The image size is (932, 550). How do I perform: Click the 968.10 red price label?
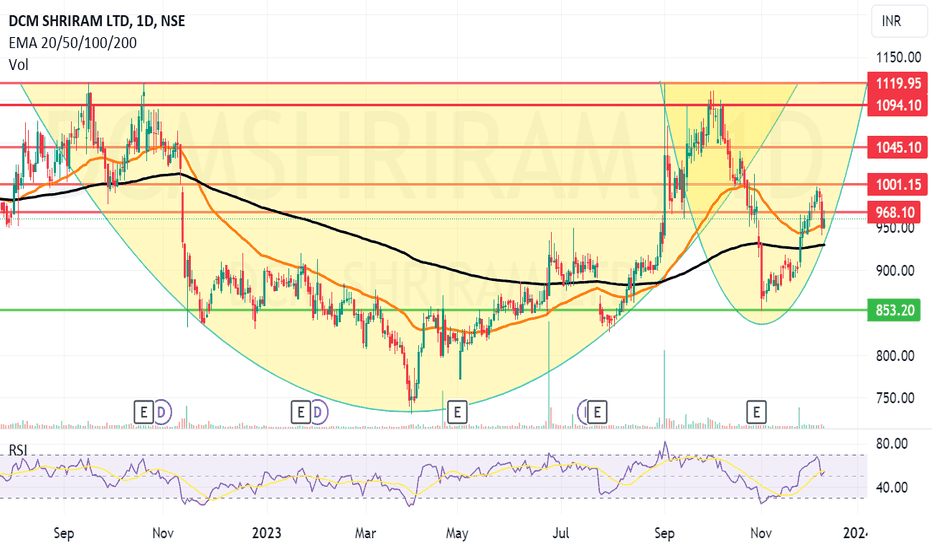tap(895, 212)
